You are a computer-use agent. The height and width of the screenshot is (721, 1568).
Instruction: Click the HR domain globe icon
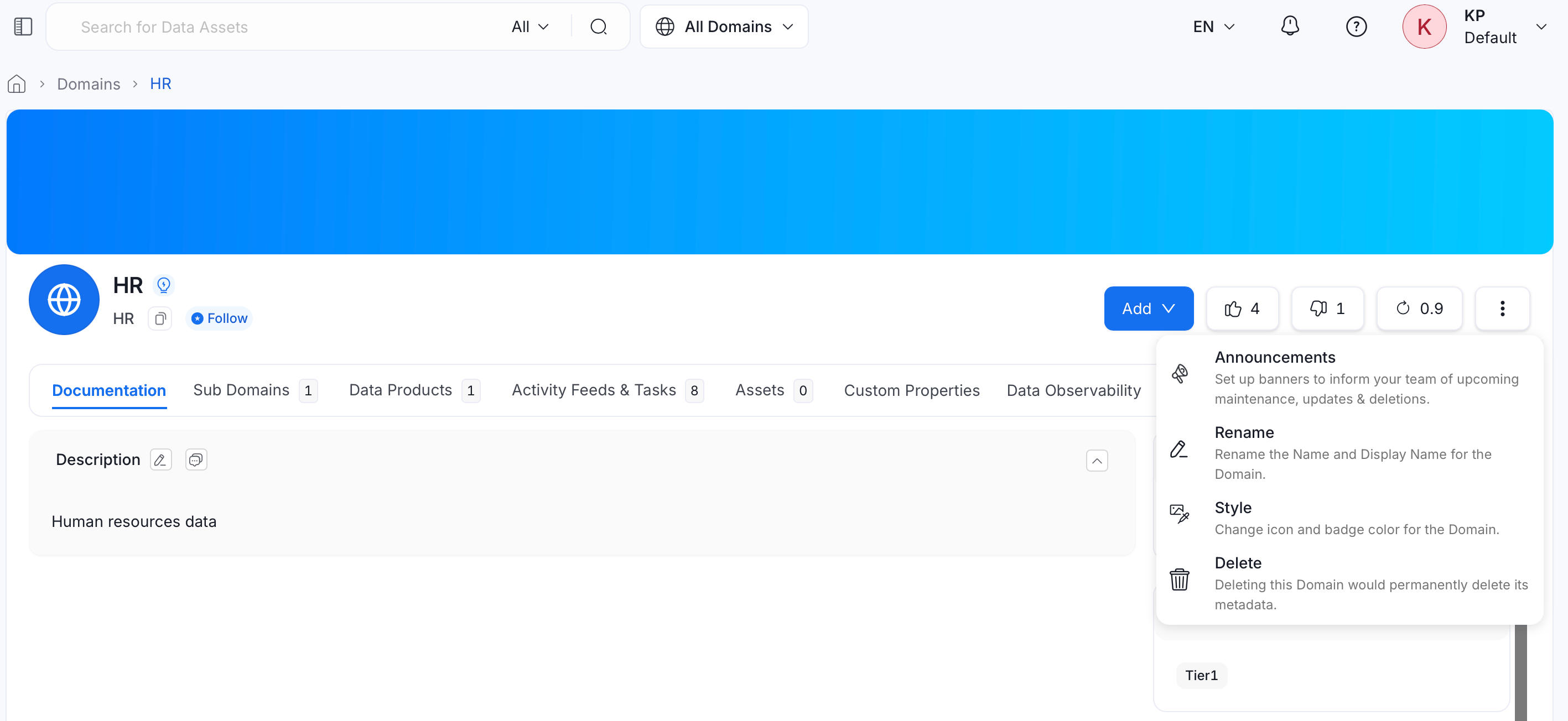point(64,299)
